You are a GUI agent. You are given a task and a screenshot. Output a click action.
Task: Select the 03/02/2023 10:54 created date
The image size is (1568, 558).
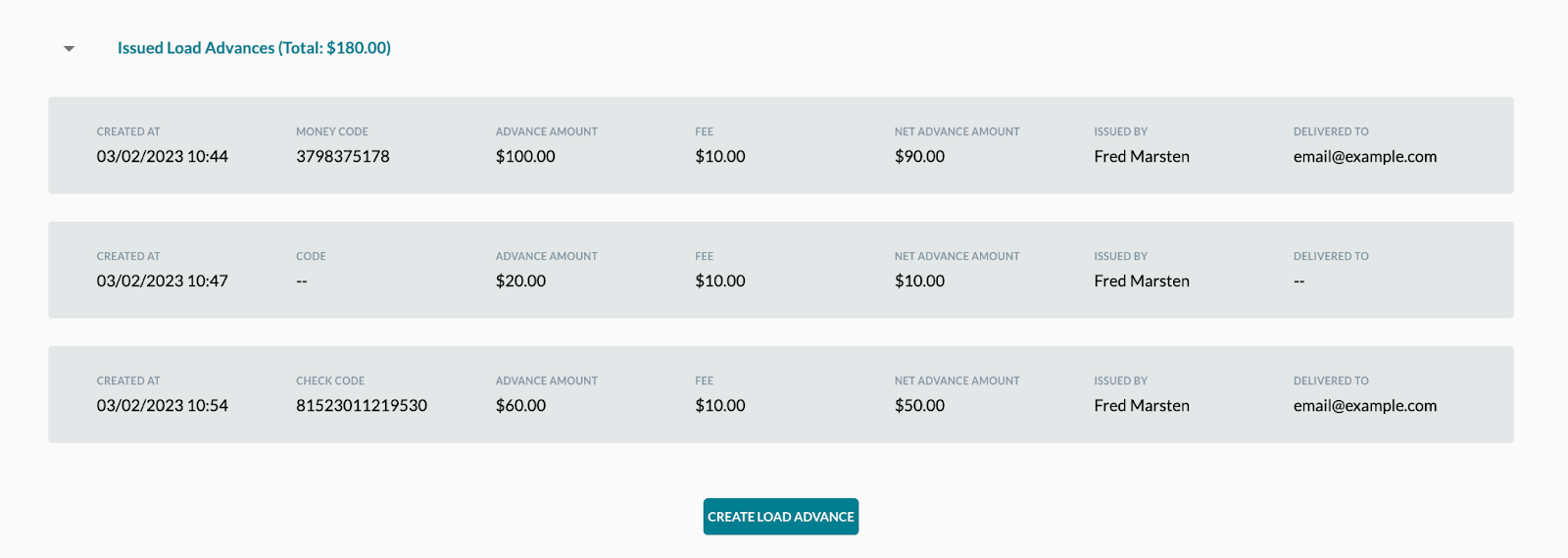pos(163,405)
